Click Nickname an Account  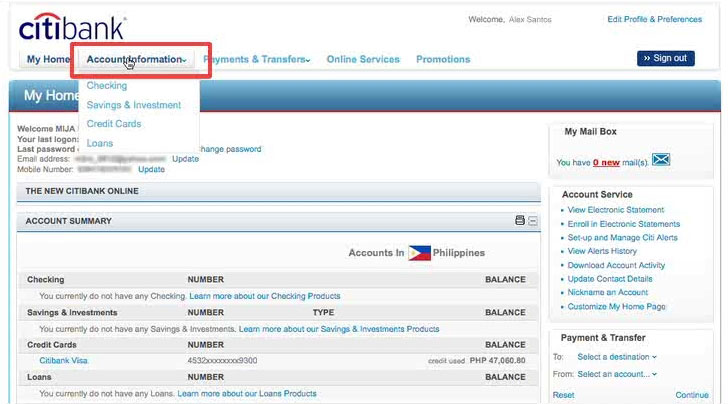(608, 293)
